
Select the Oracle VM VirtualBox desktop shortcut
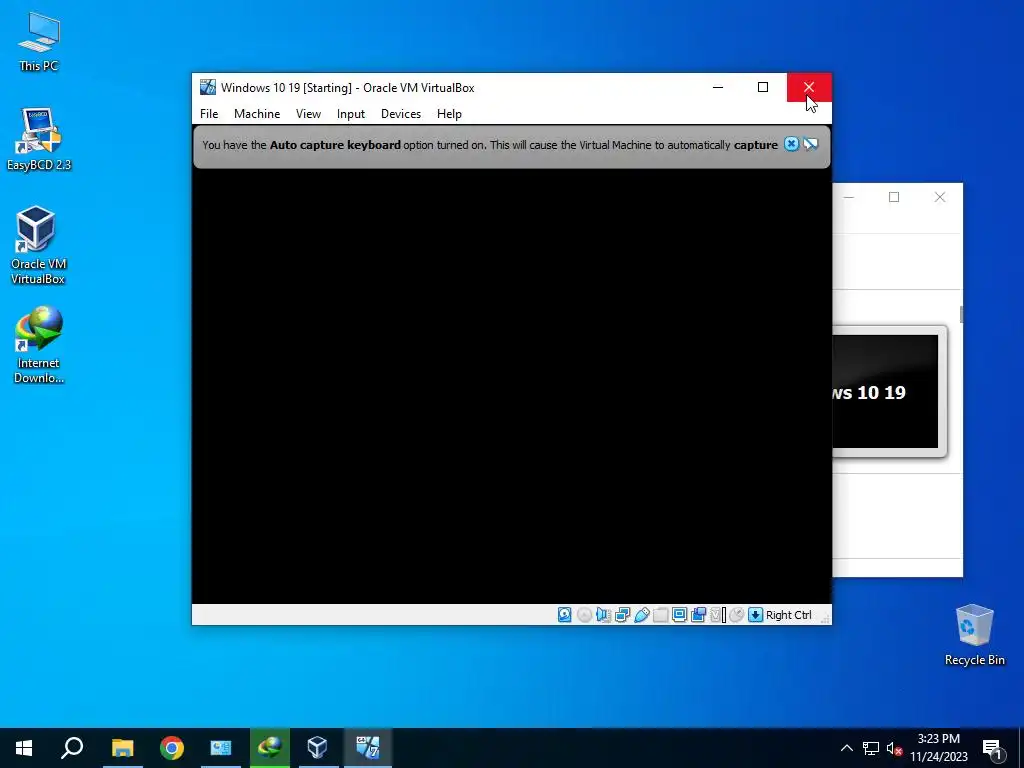coord(38,245)
